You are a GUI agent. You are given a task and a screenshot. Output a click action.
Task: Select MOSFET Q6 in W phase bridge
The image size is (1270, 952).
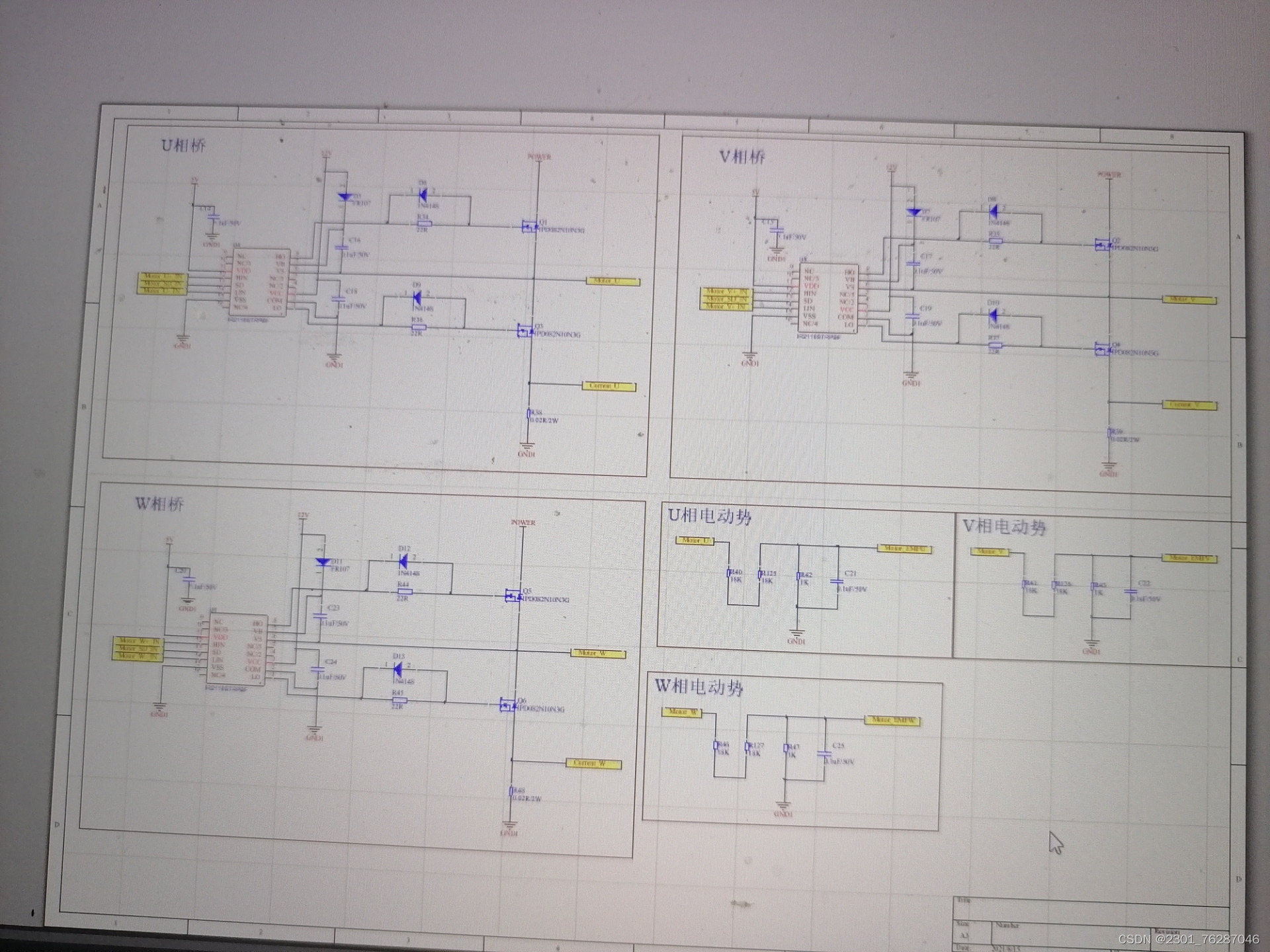point(507,705)
